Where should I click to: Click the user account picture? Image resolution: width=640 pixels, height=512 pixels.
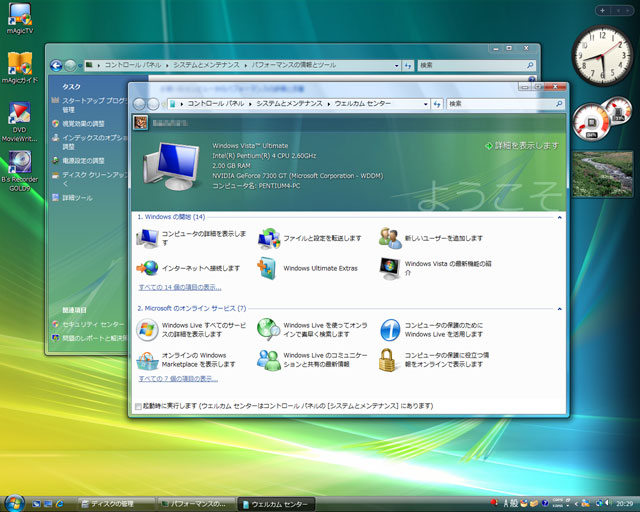(141, 122)
